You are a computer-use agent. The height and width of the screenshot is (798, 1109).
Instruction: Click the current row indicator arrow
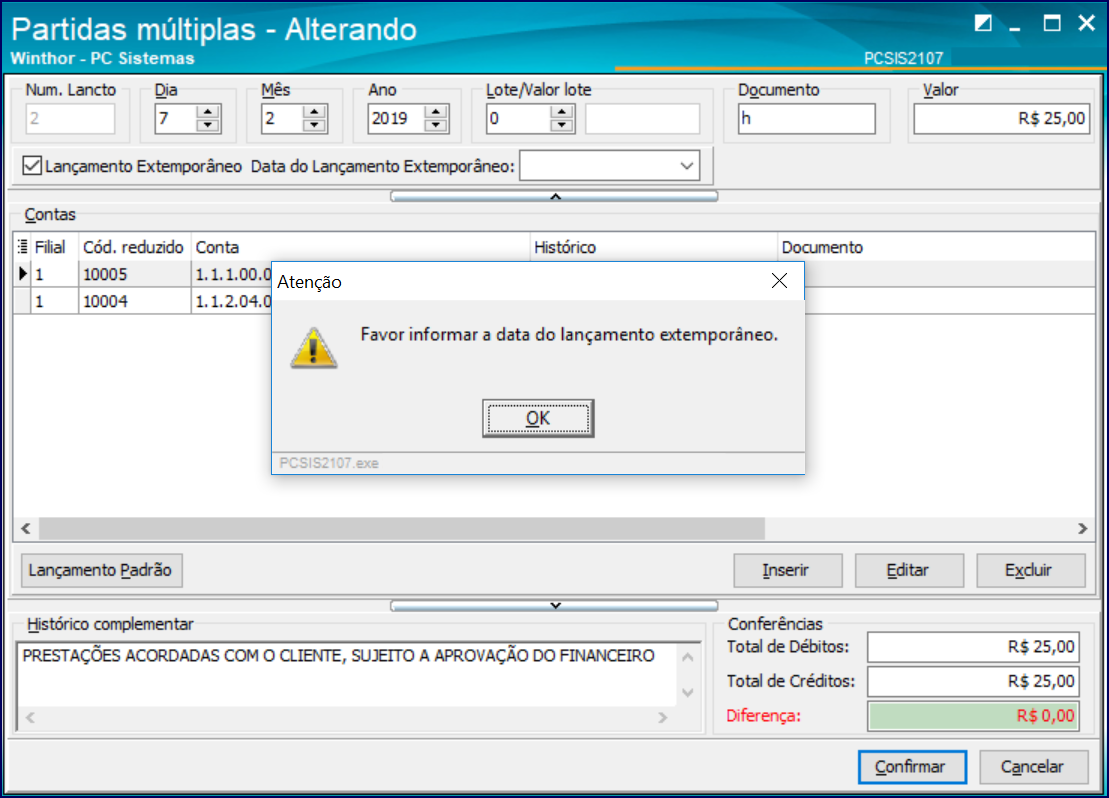click(x=23, y=273)
